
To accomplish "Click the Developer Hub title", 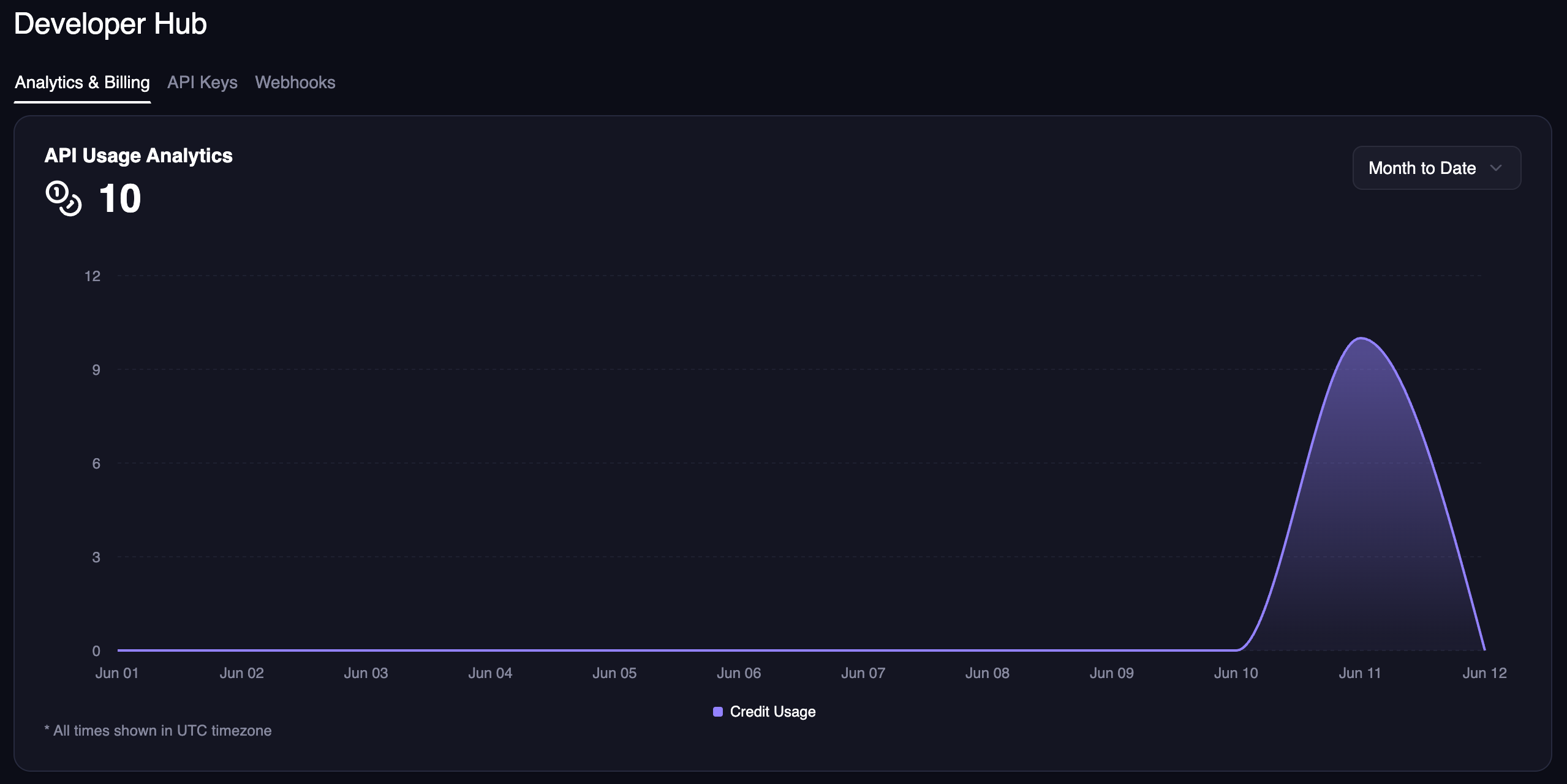I will (x=110, y=24).
